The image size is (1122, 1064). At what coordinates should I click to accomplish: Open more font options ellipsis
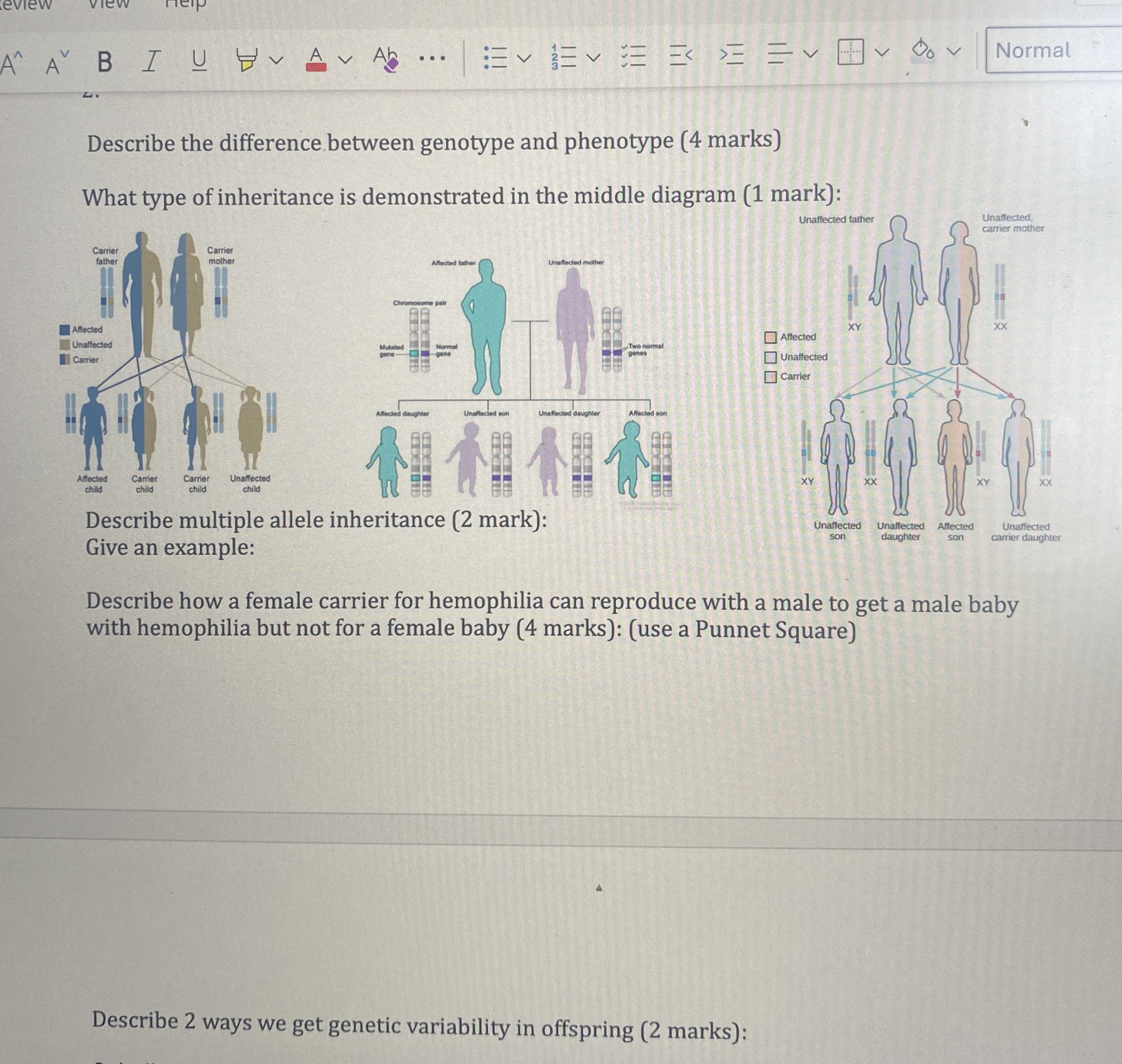432,58
